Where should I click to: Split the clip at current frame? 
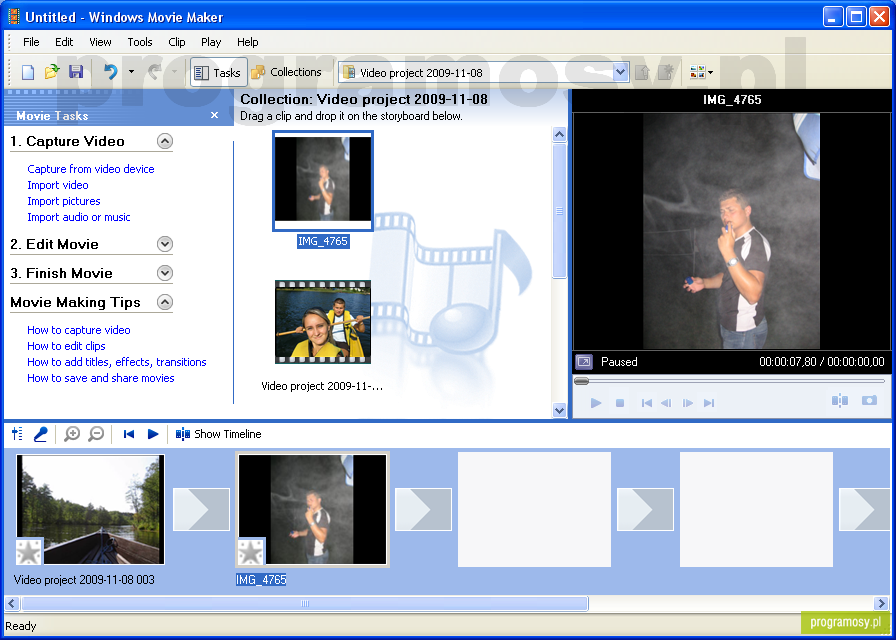(839, 401)
